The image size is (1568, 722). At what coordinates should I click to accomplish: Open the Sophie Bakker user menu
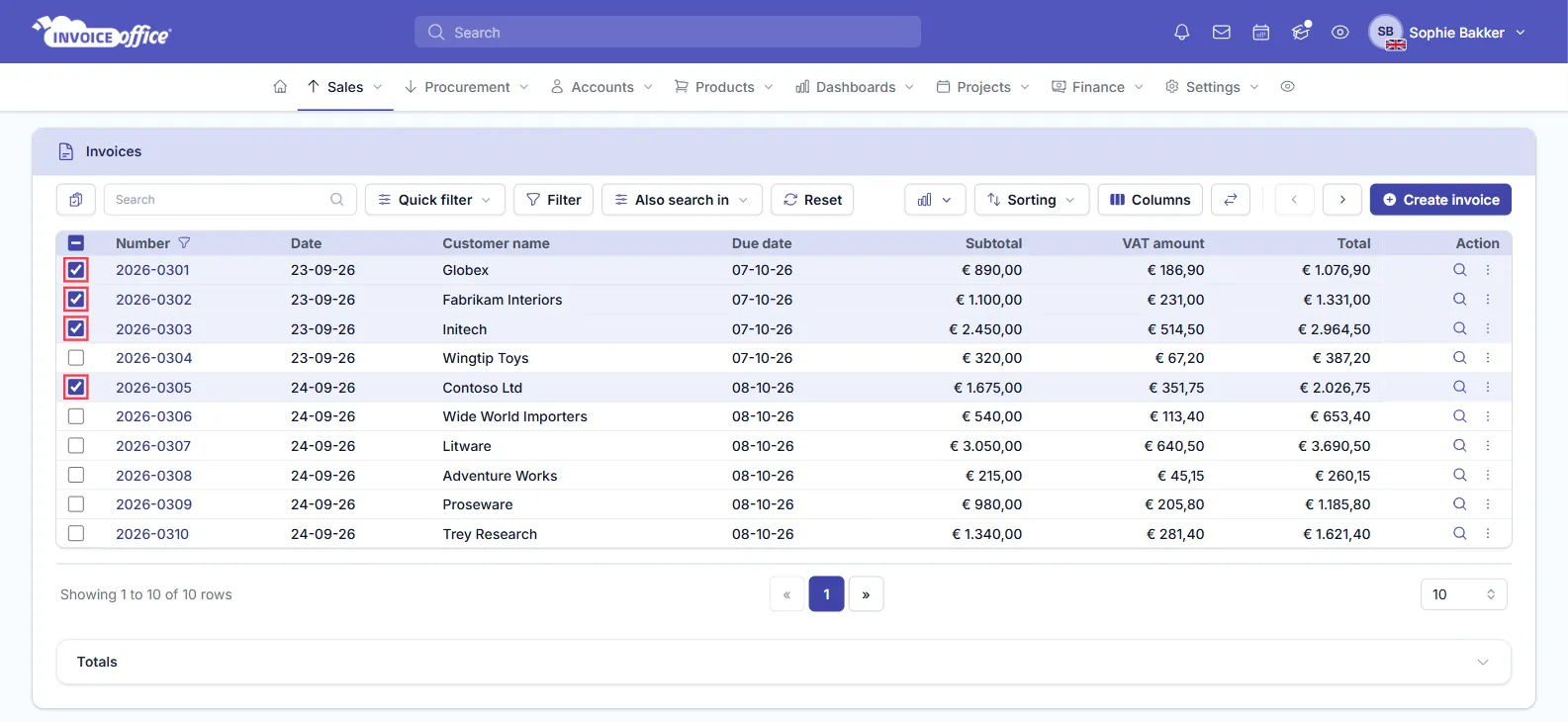(1448, 33)
